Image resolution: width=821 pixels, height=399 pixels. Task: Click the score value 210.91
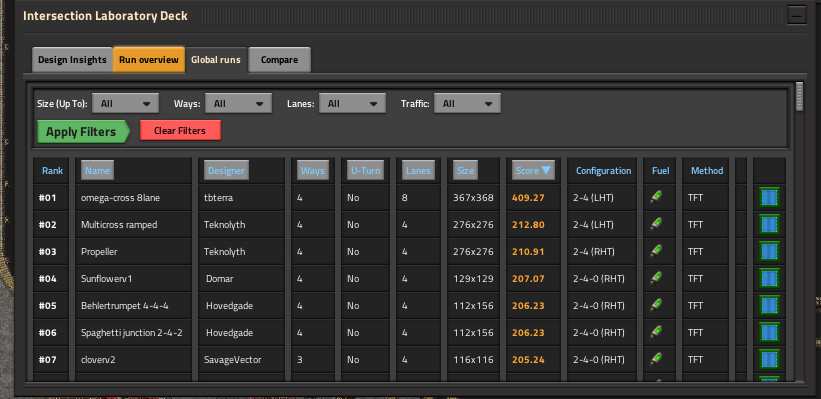click(528, 252)
